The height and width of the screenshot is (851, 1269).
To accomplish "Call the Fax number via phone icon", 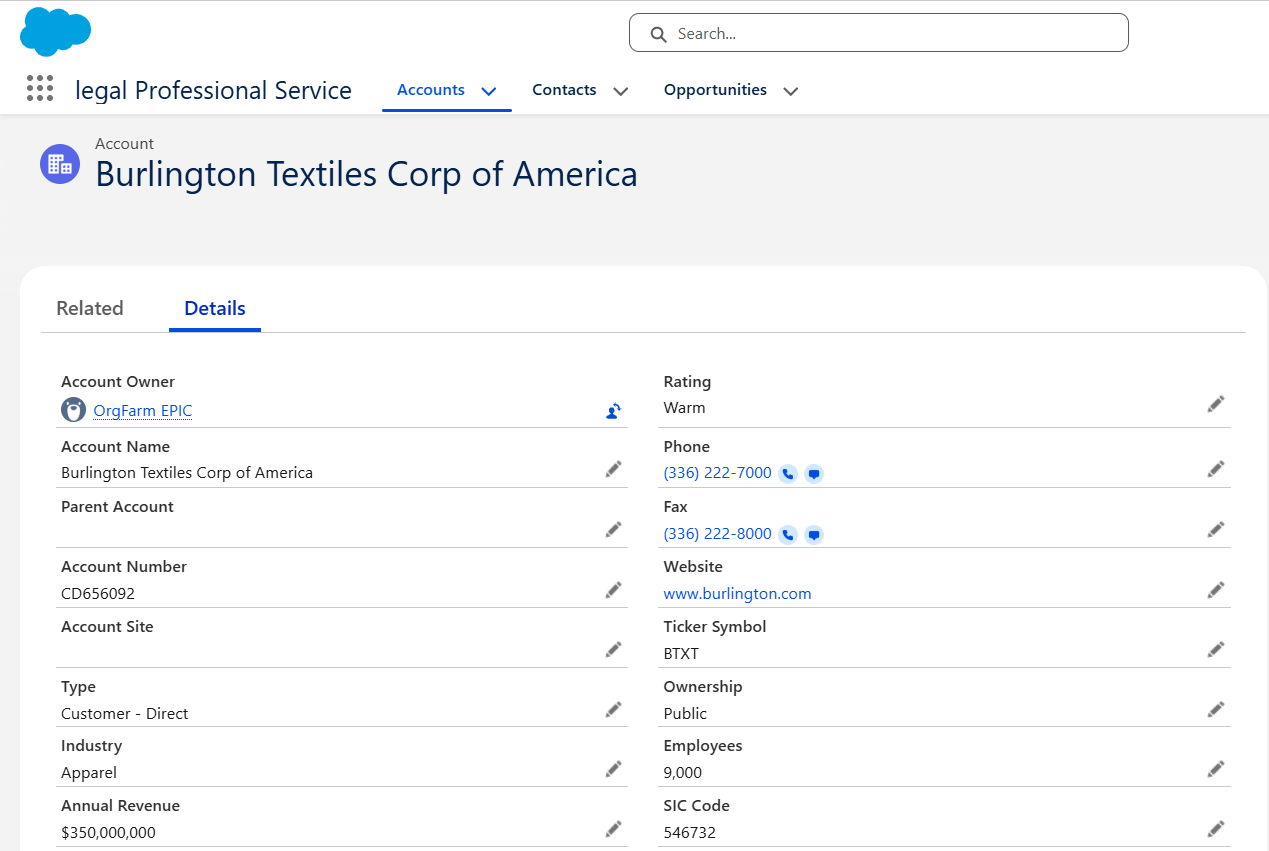I will pos(788,535).
